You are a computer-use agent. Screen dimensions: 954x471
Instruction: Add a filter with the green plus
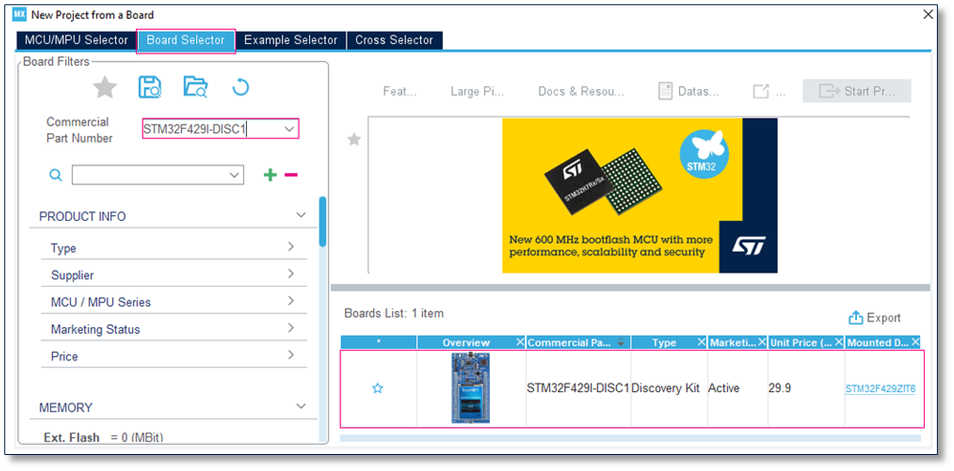click(x=270, y=175)
